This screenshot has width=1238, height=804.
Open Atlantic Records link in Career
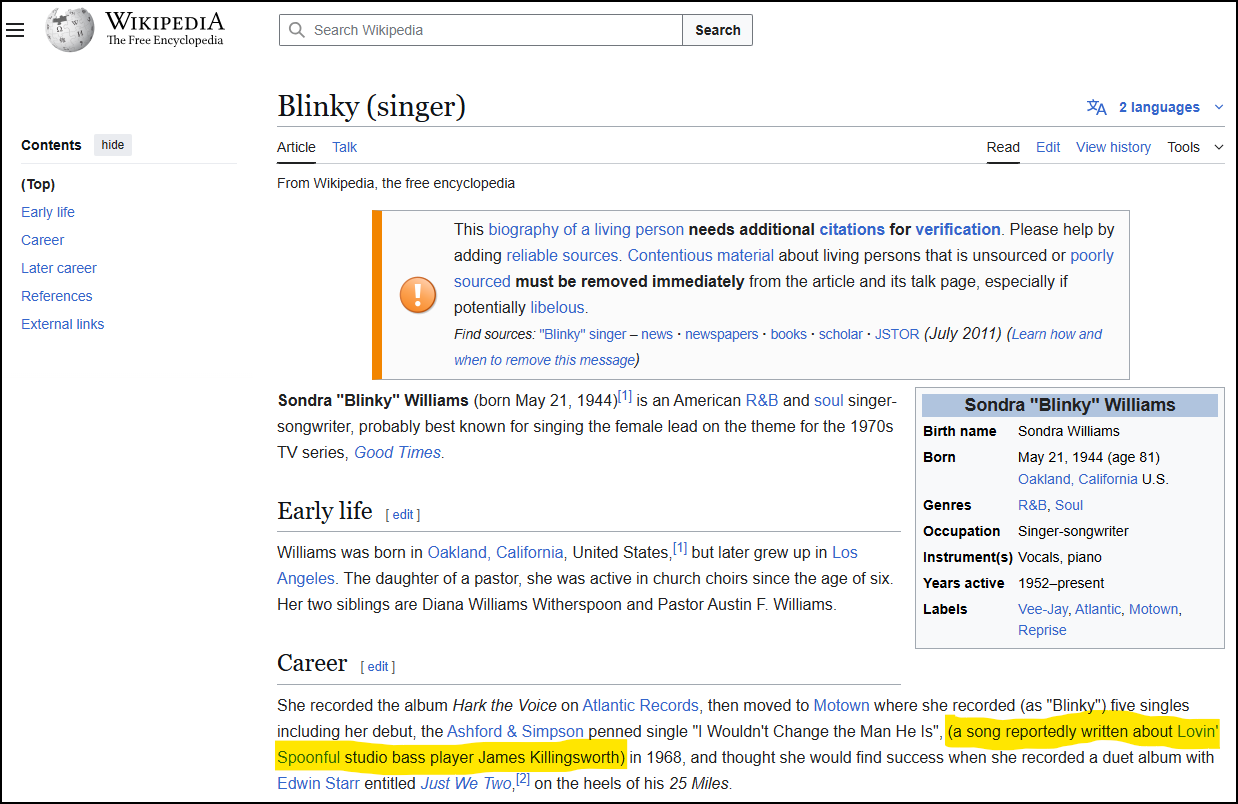[640, 705]
